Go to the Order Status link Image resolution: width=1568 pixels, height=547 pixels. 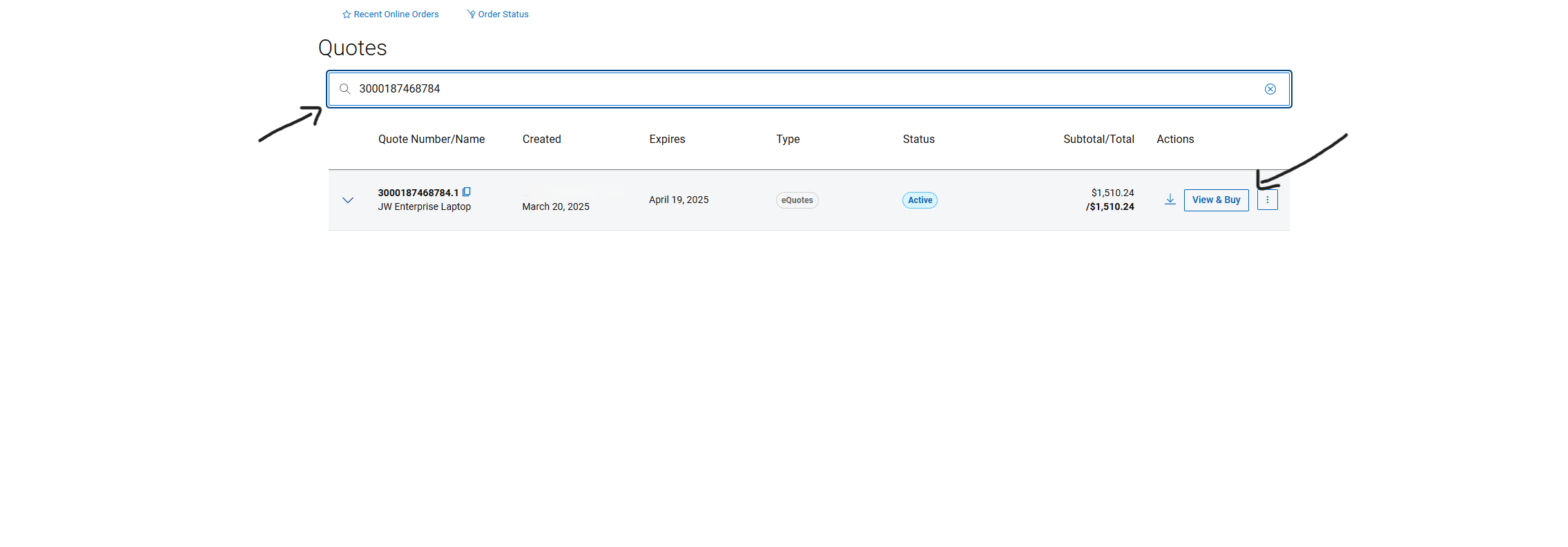(x=503, y=15)
